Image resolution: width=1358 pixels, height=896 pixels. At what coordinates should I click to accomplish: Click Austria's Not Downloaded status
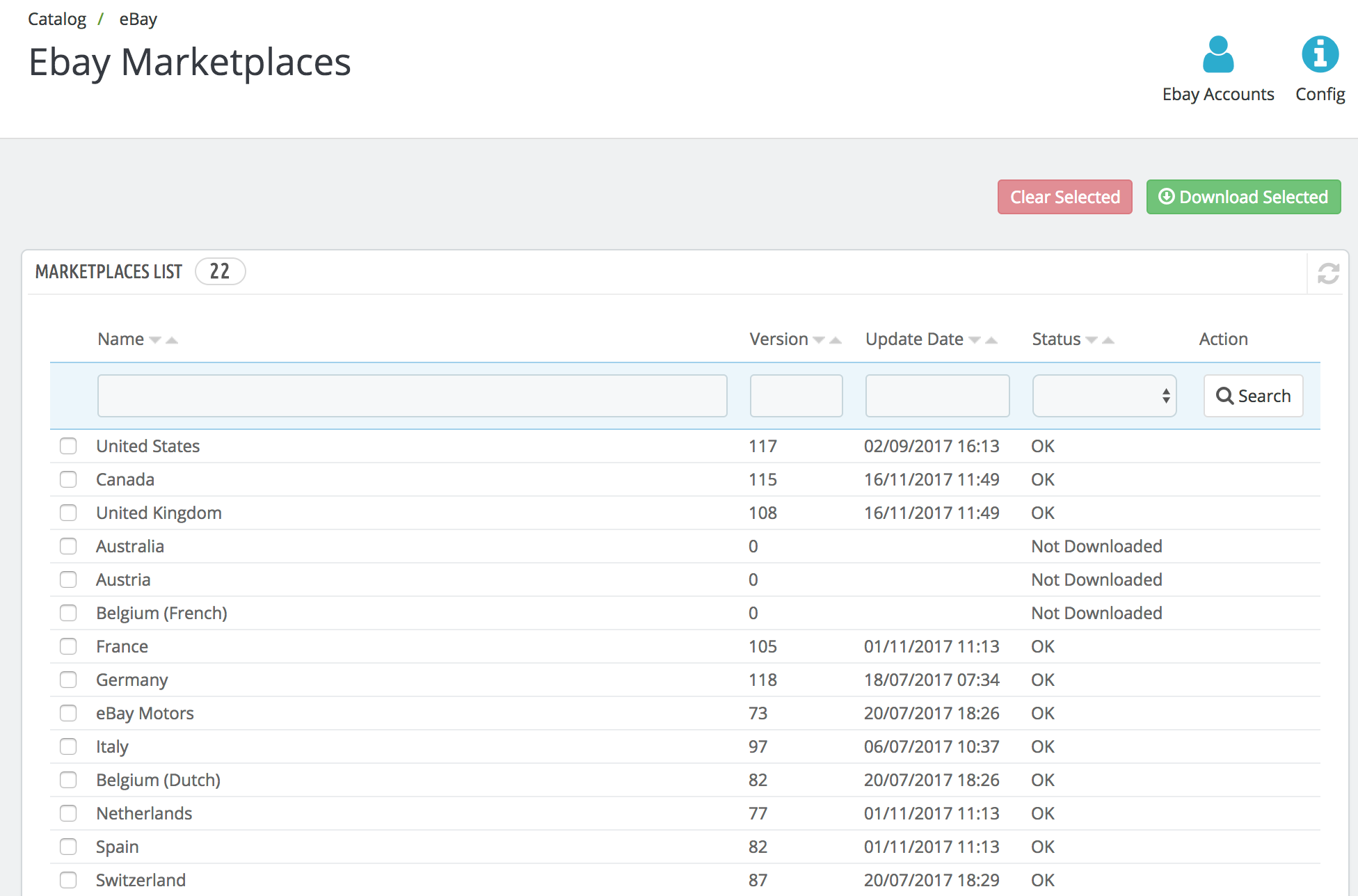[1096, 579]
